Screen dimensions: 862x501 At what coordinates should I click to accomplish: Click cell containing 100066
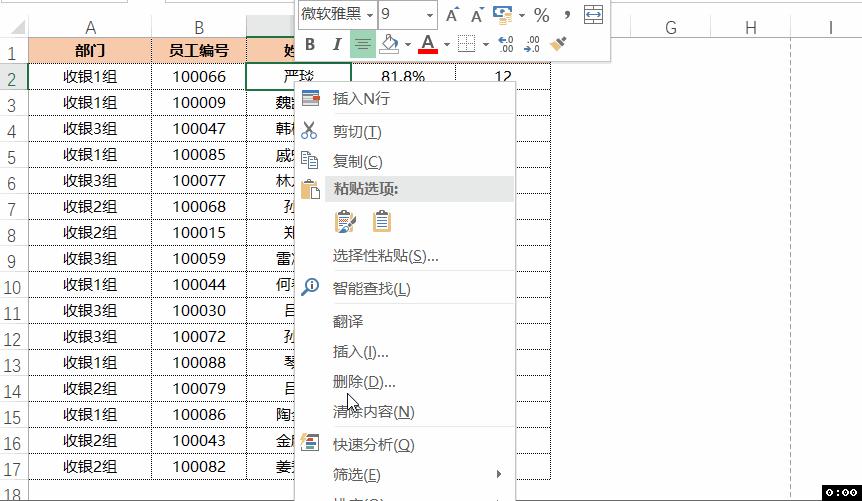coord(199,76)
